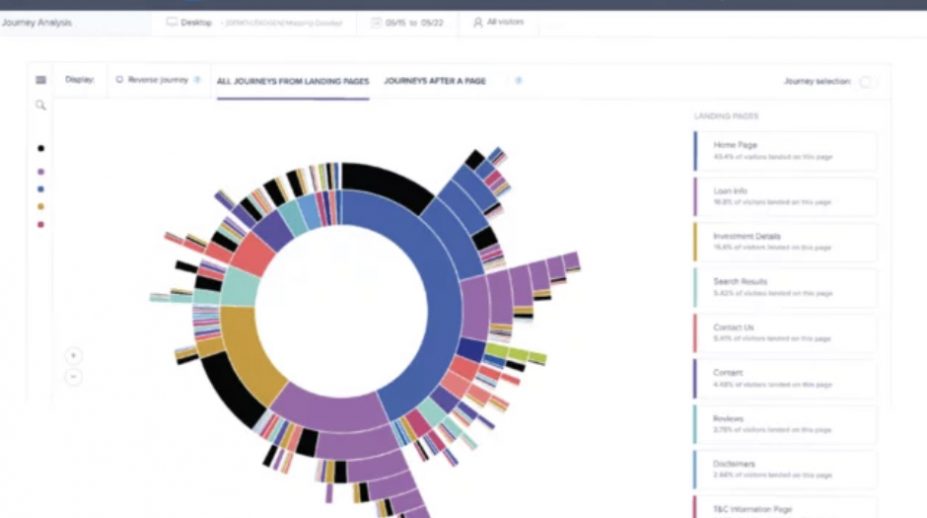
Task: Click the All visitors segment icon
Action: tap(478, 22)
